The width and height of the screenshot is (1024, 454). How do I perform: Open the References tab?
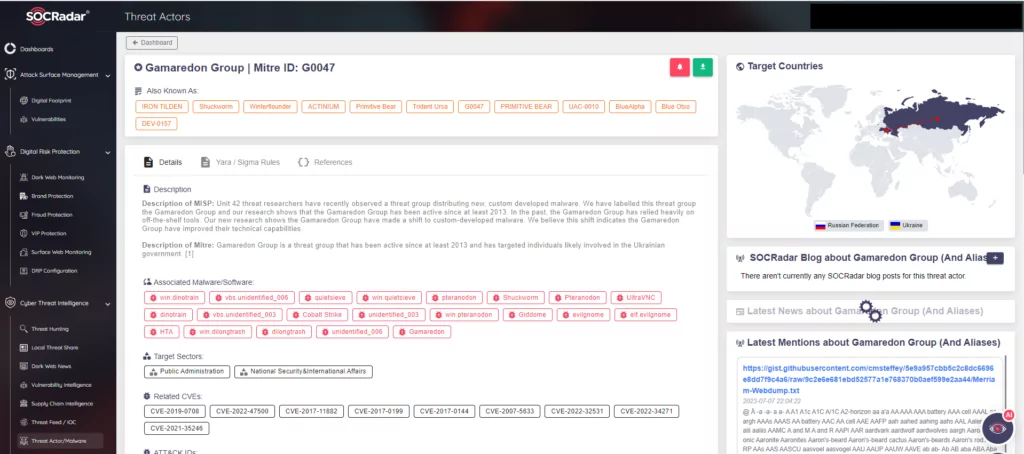click(325, 162)
